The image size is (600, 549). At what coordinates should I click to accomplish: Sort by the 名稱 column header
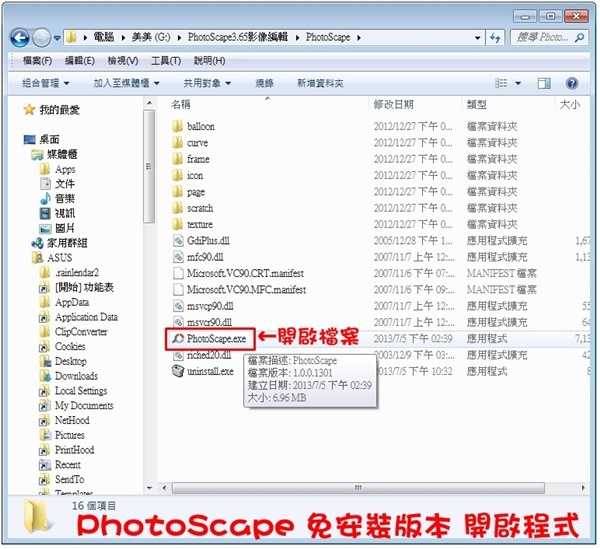tap(181, 104)
